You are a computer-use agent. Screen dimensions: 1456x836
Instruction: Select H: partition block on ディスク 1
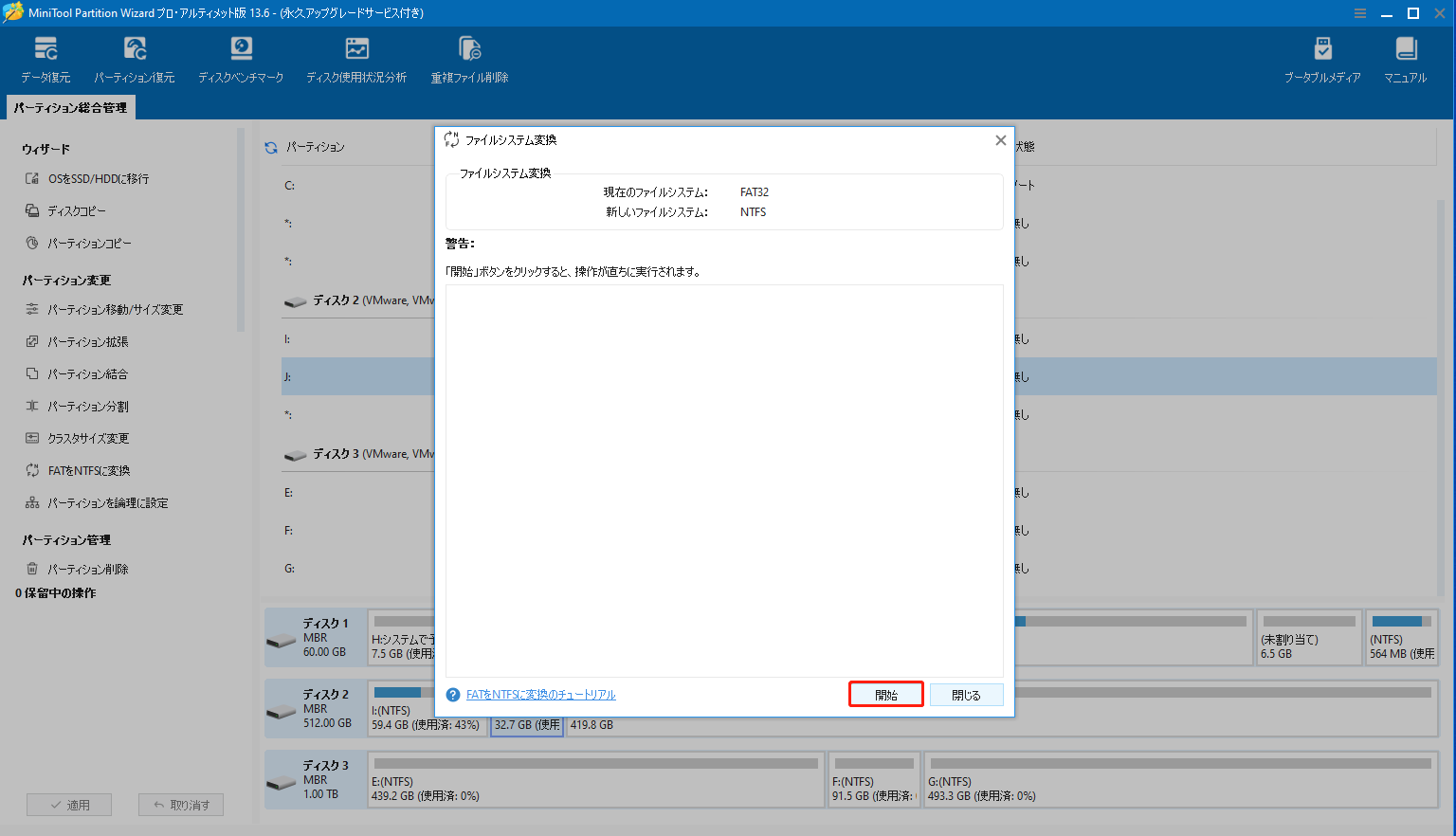tap(401, 637)
